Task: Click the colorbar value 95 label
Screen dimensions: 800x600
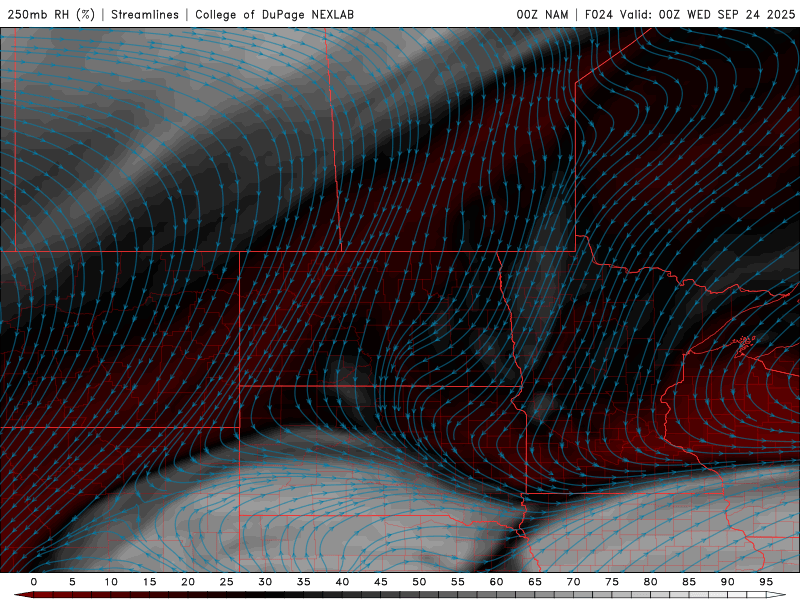Action: tap(766, 582)
